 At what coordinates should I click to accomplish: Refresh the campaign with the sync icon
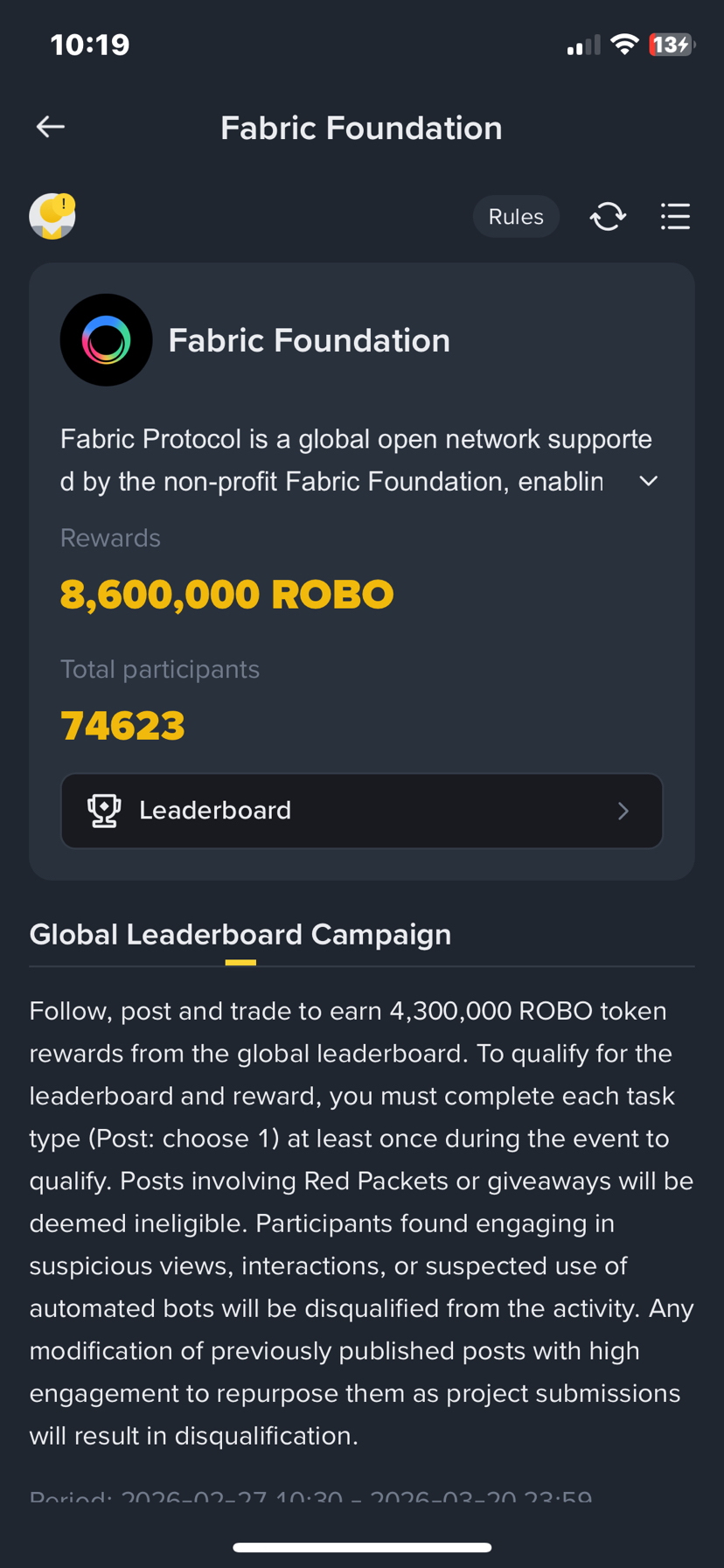pyautogui.click(x=608, y=216)
